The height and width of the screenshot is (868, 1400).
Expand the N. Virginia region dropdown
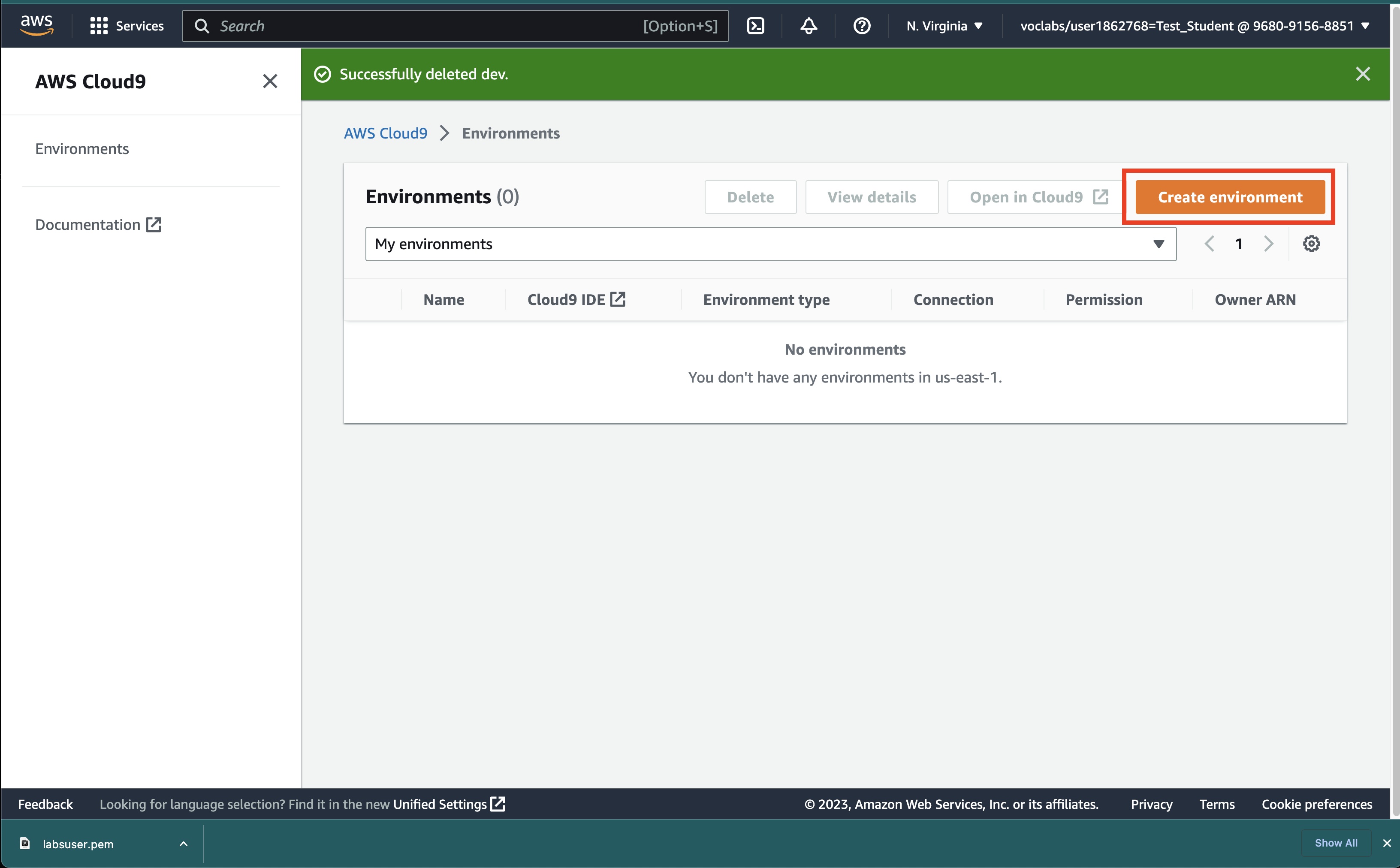point(944,26)
